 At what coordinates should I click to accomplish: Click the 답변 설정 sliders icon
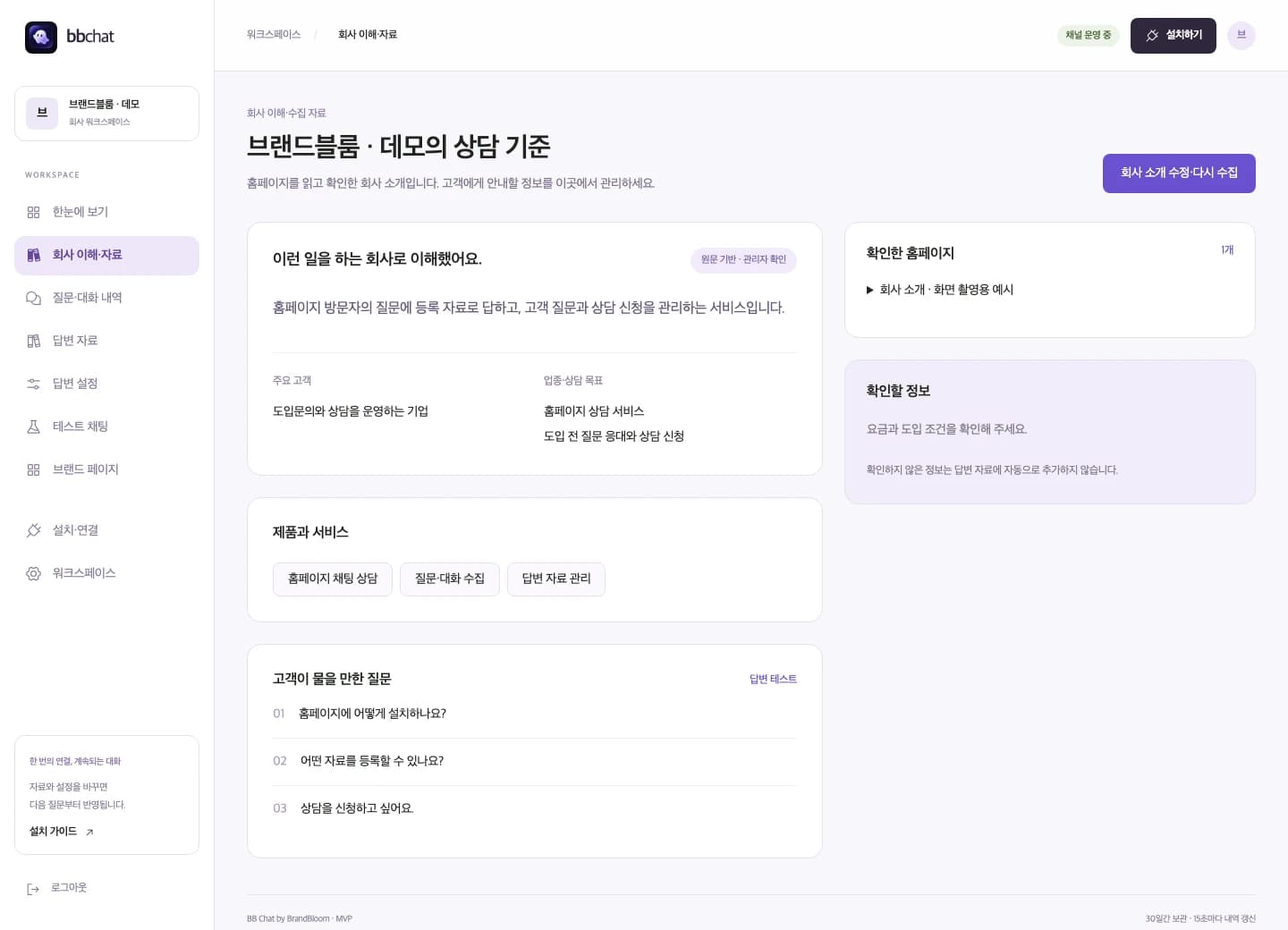tap(33, 384)
